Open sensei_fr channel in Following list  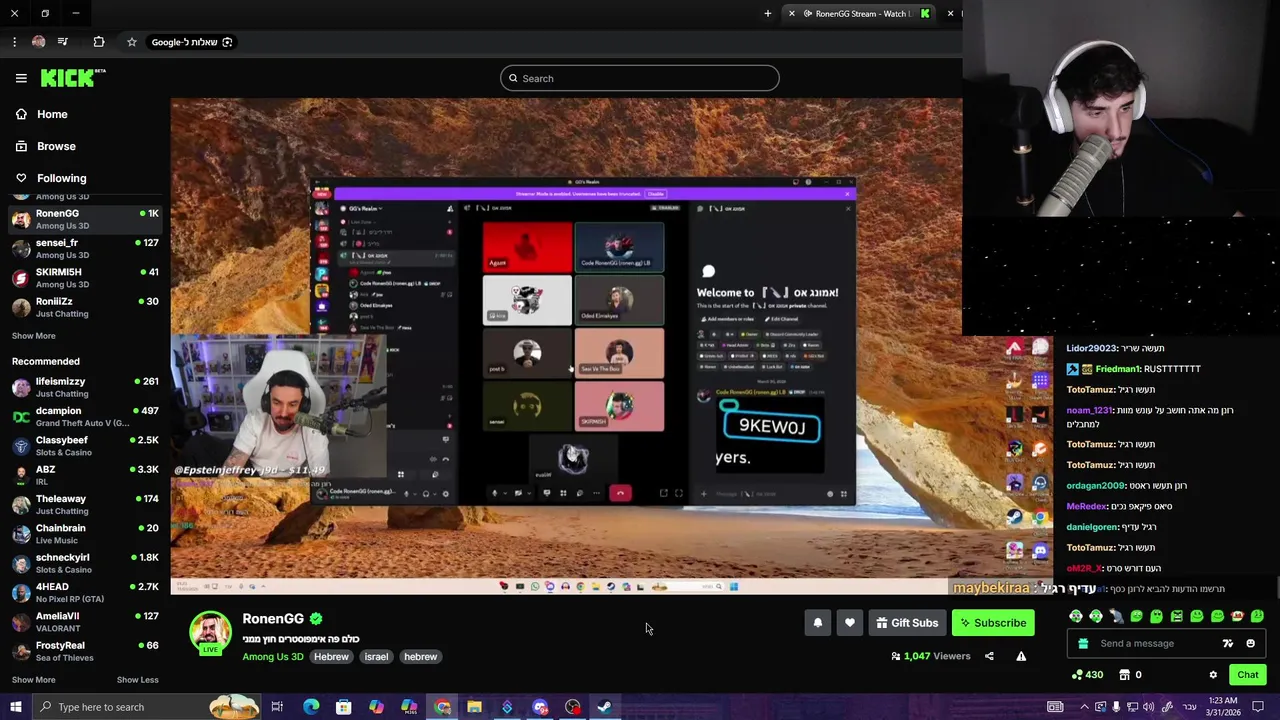85,248
